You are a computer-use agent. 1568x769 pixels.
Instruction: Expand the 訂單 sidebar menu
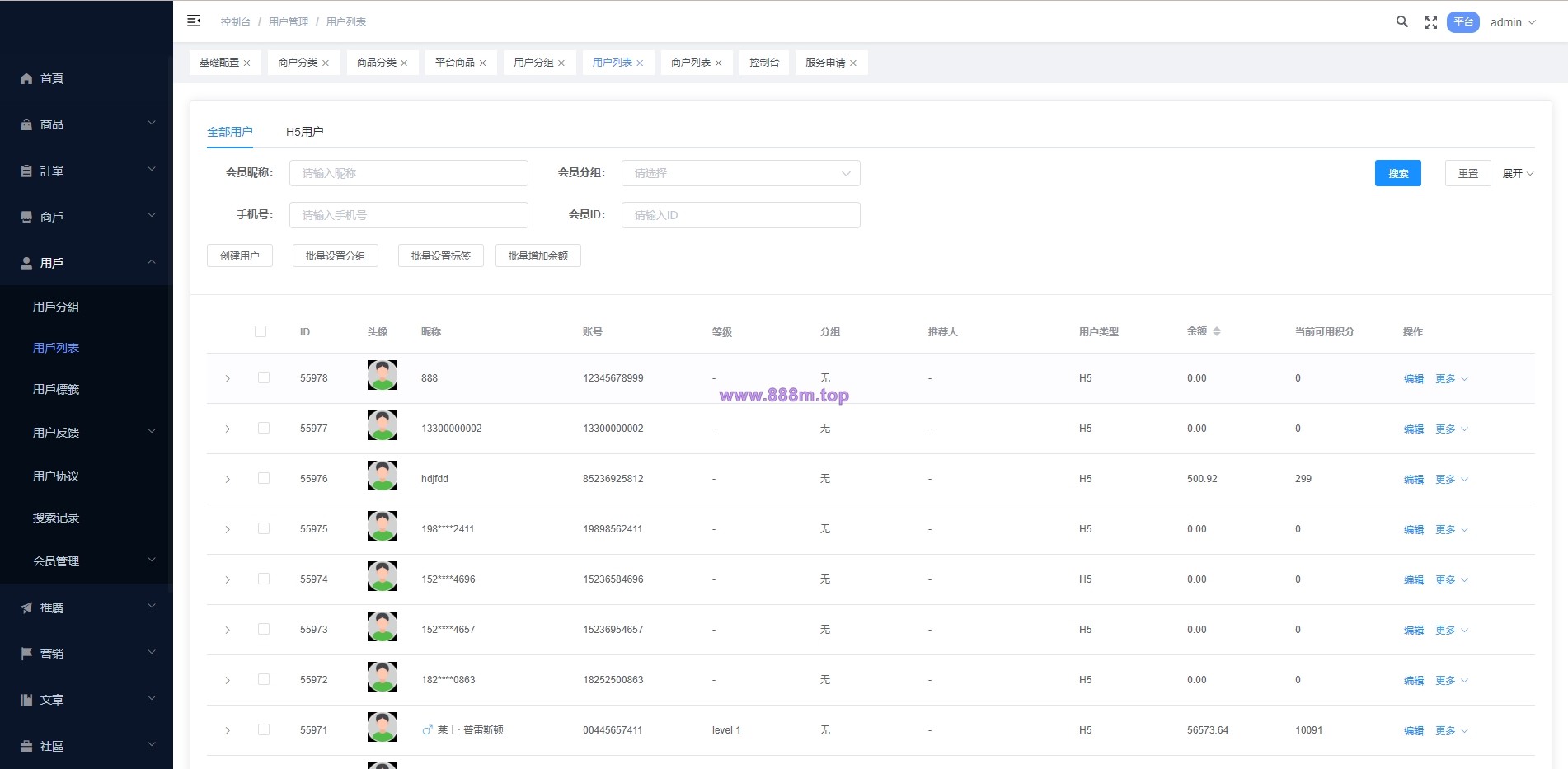point(87,171)
